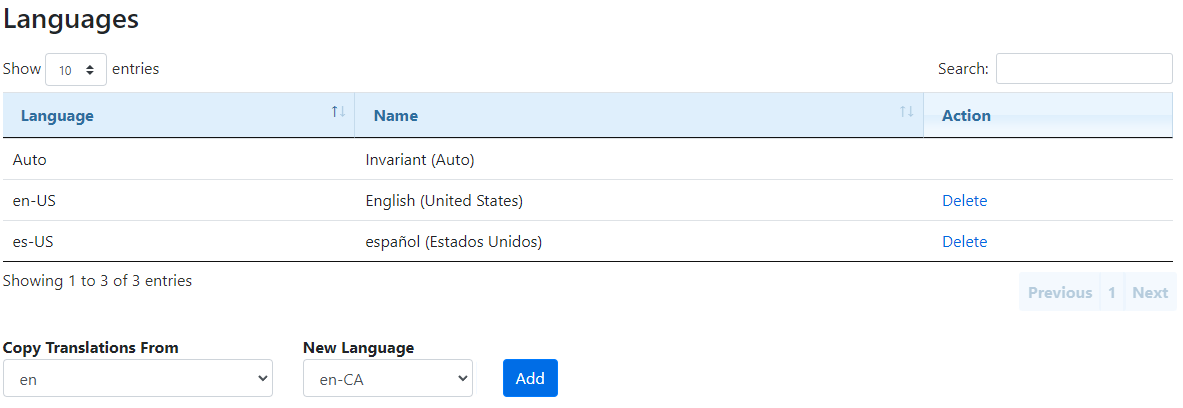Viewport: 1183px width, 408px height.
Task: Click the Name column header label
Action: click(396, 116)
